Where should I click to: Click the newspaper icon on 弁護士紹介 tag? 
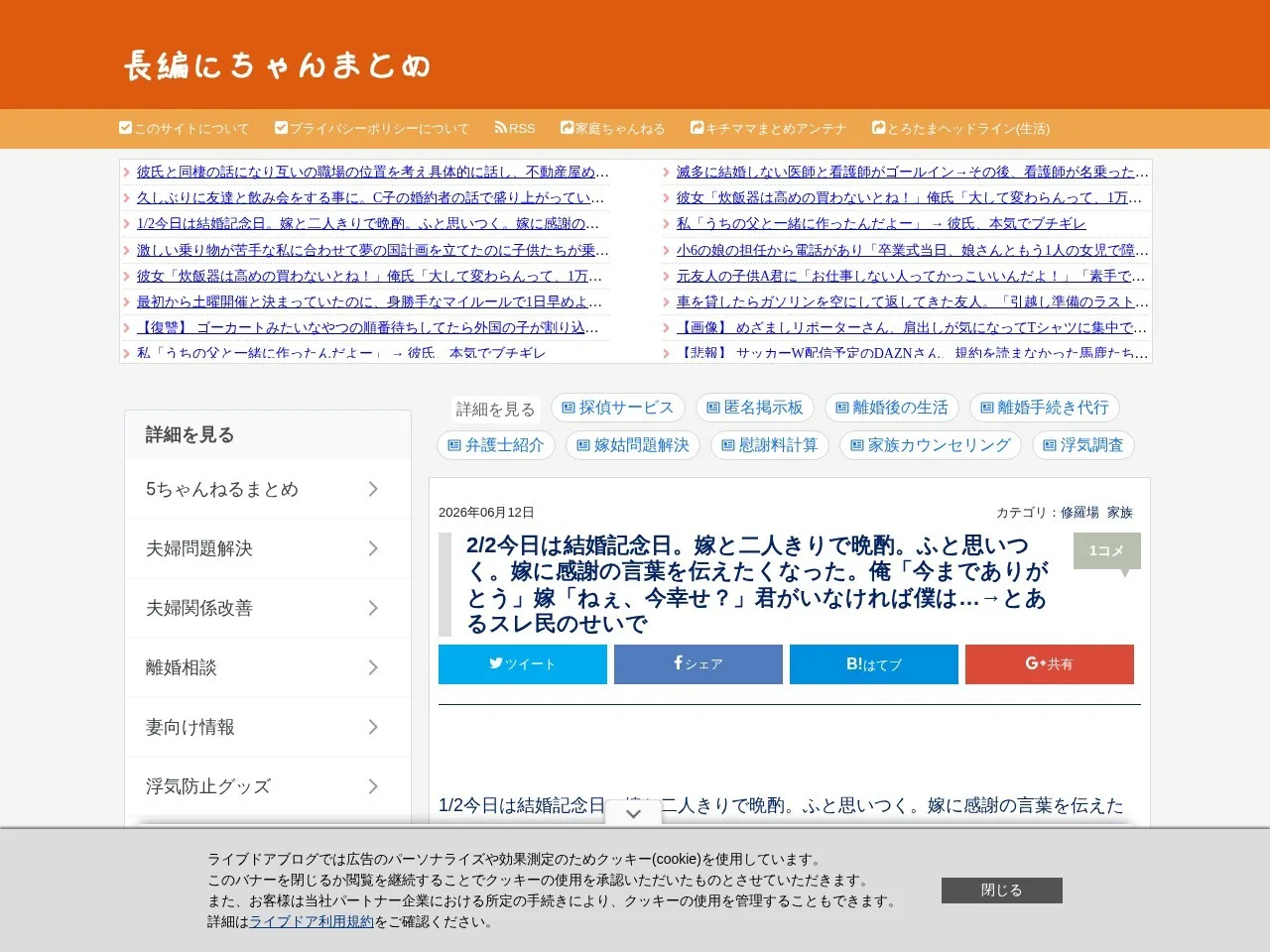[x=454, y=445]
